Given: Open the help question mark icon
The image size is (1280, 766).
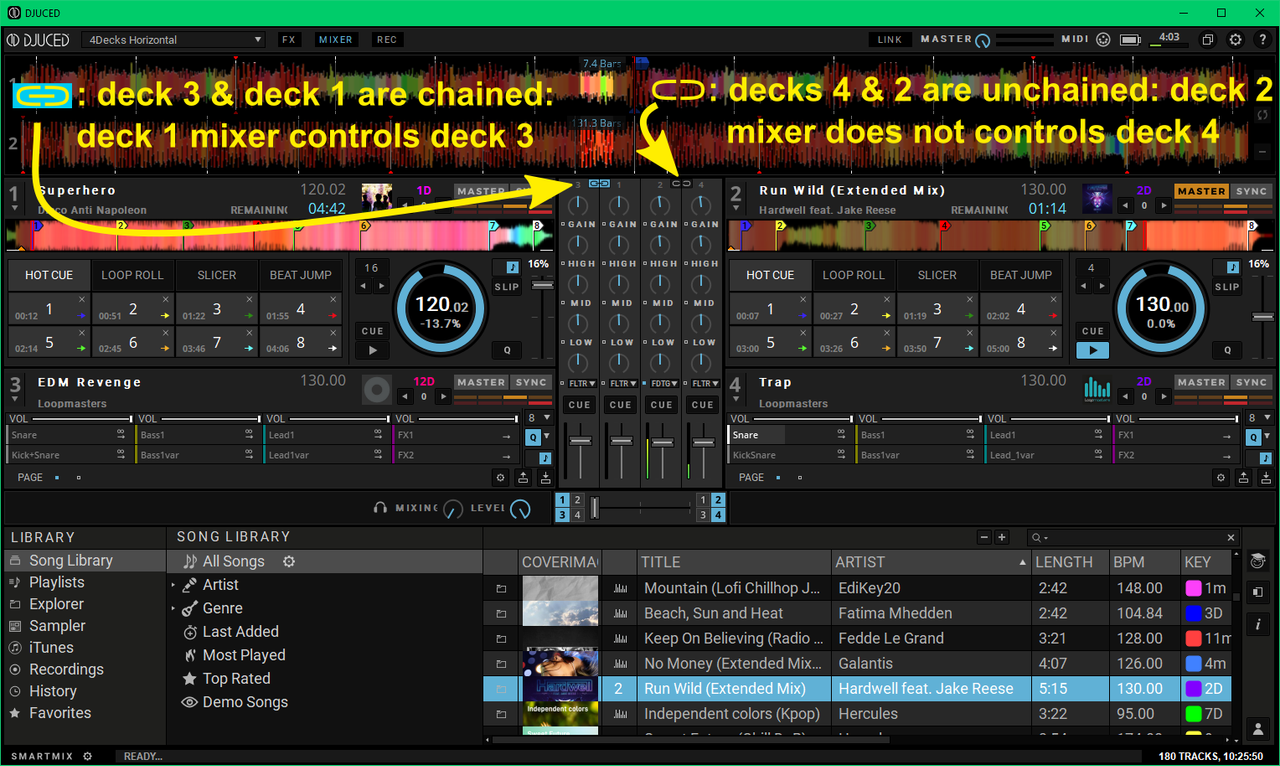Looking at the screenshot, I should 1262,40.
